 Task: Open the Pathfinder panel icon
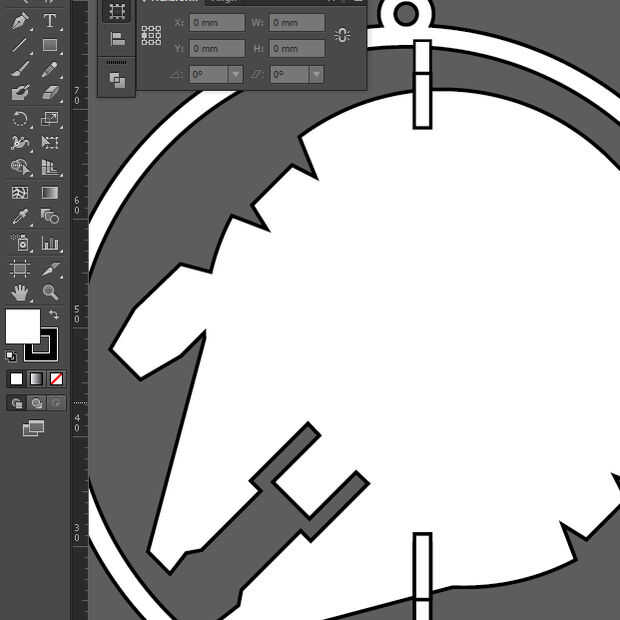click(x=117, y=80)
